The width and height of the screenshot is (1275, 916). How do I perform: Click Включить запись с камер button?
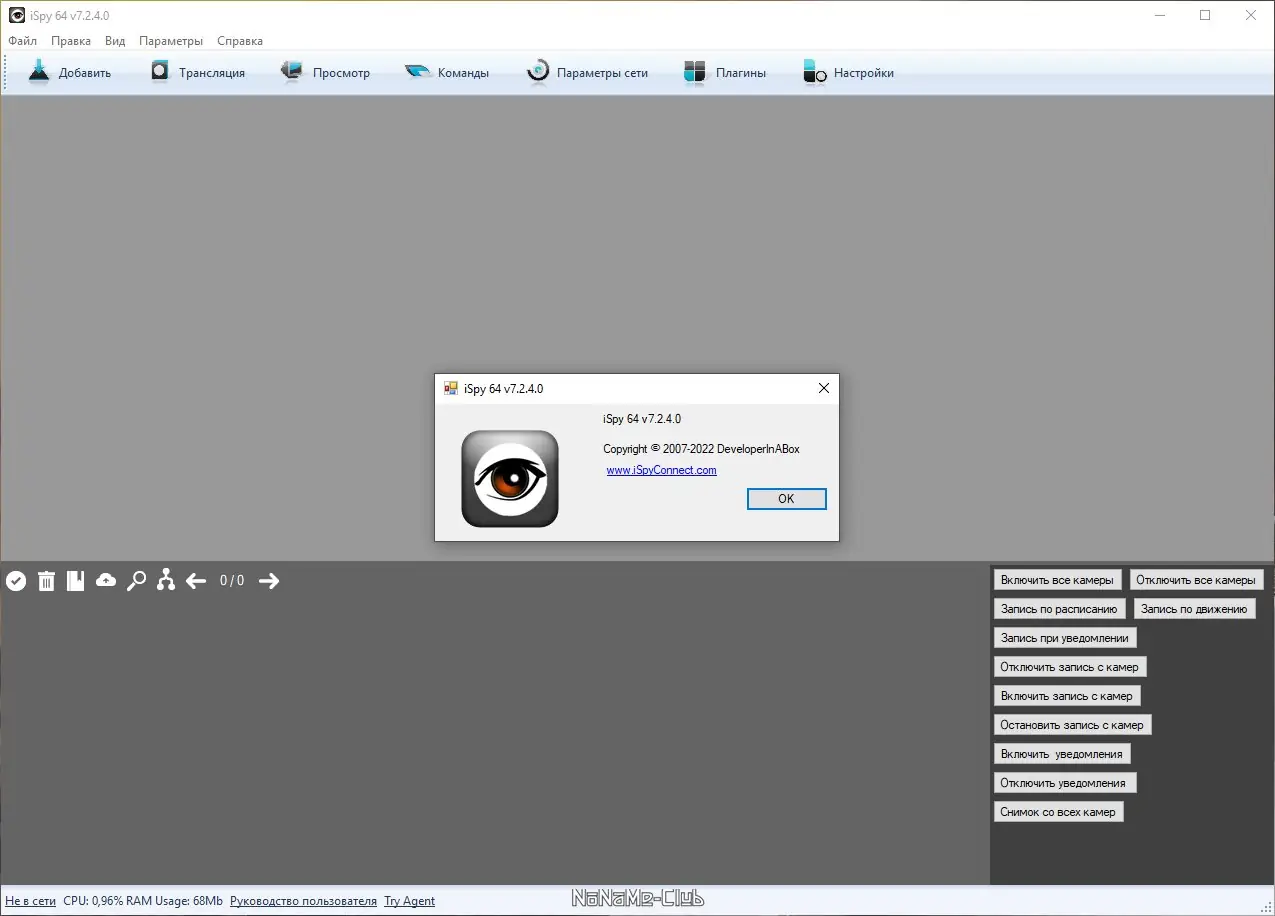[x=1067, y=696]
